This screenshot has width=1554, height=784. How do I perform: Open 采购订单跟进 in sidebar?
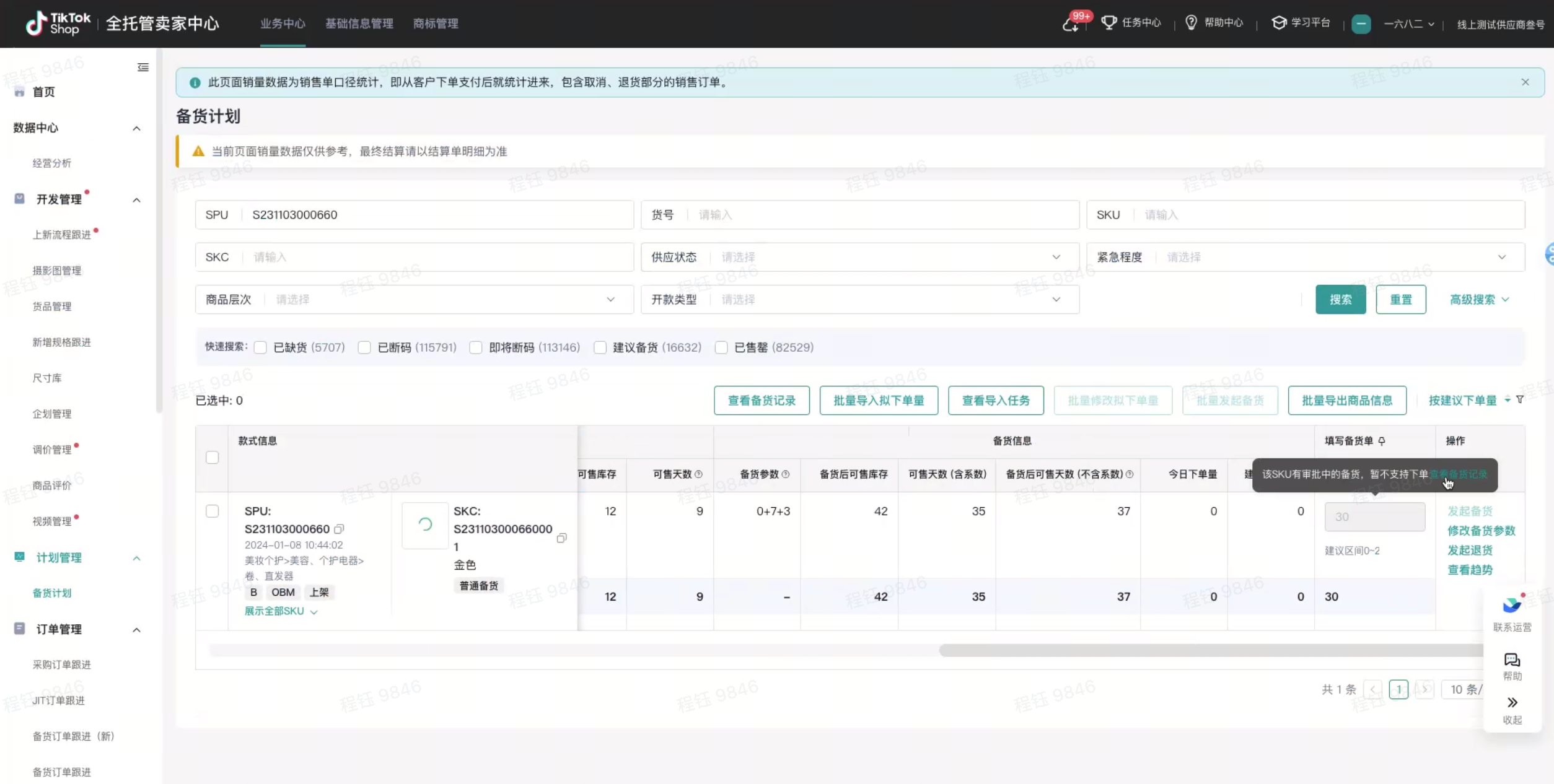tap(62, 664)
